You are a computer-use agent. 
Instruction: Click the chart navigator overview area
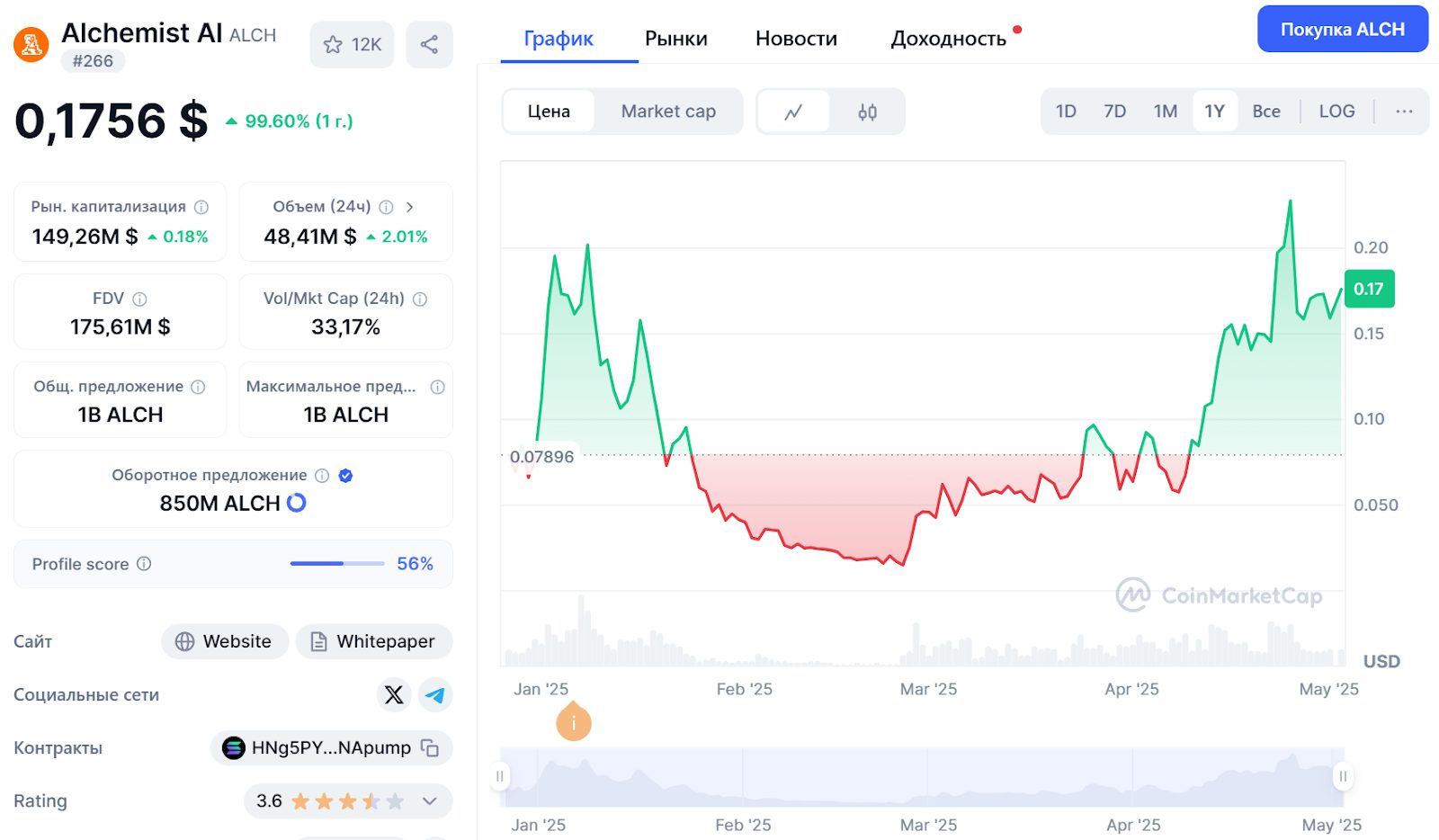coord(922,777)
